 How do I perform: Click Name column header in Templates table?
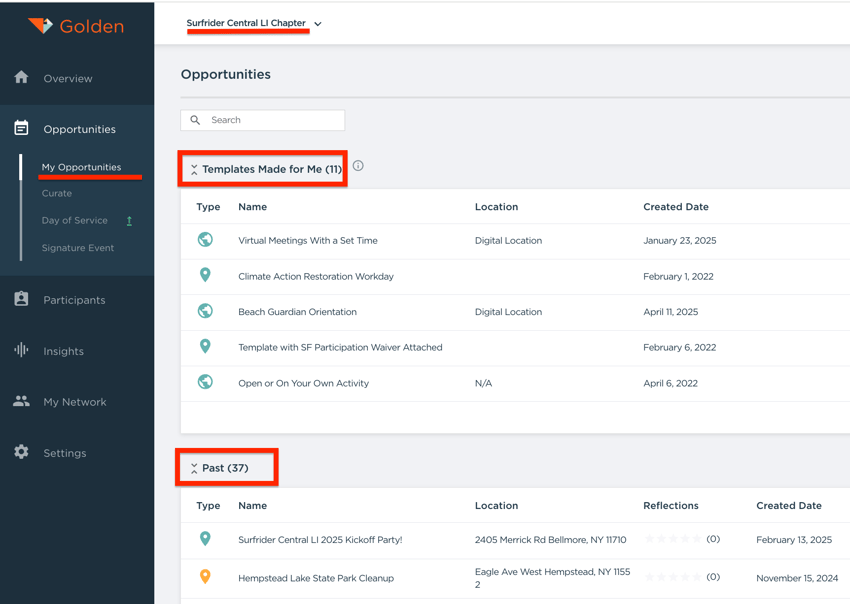(253, 207)
